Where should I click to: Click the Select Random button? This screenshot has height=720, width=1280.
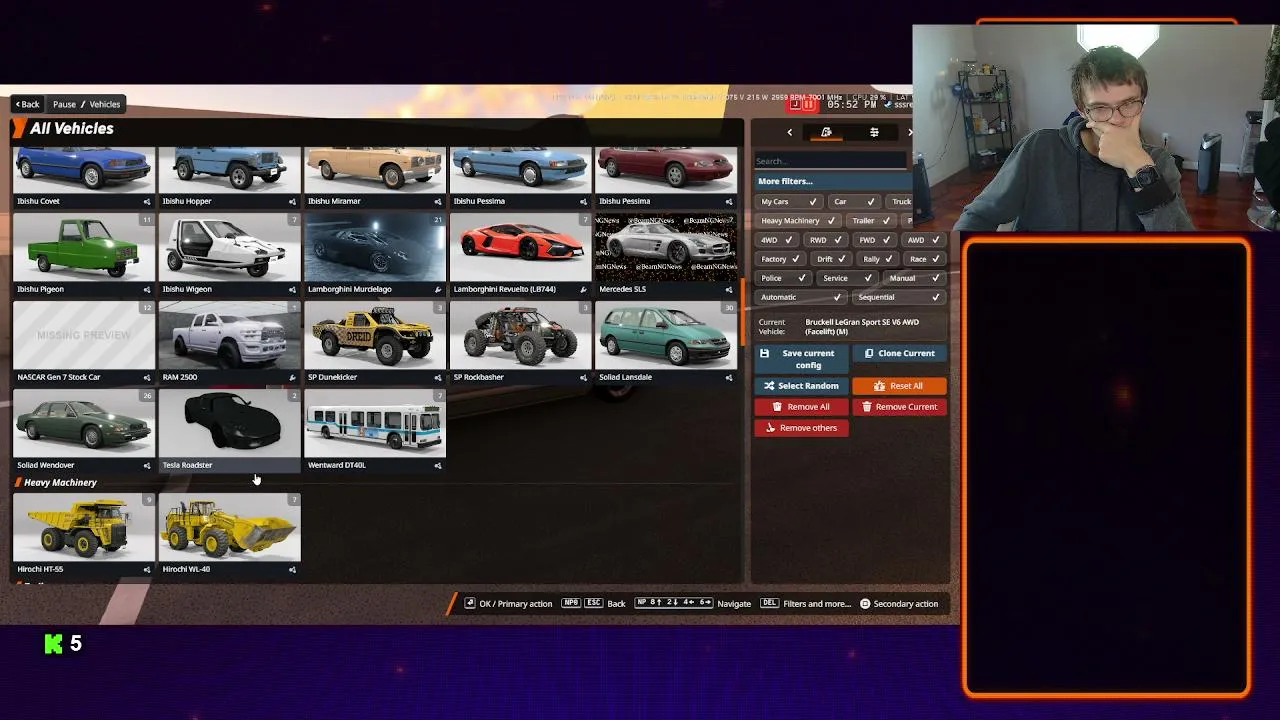coord(801,386)
